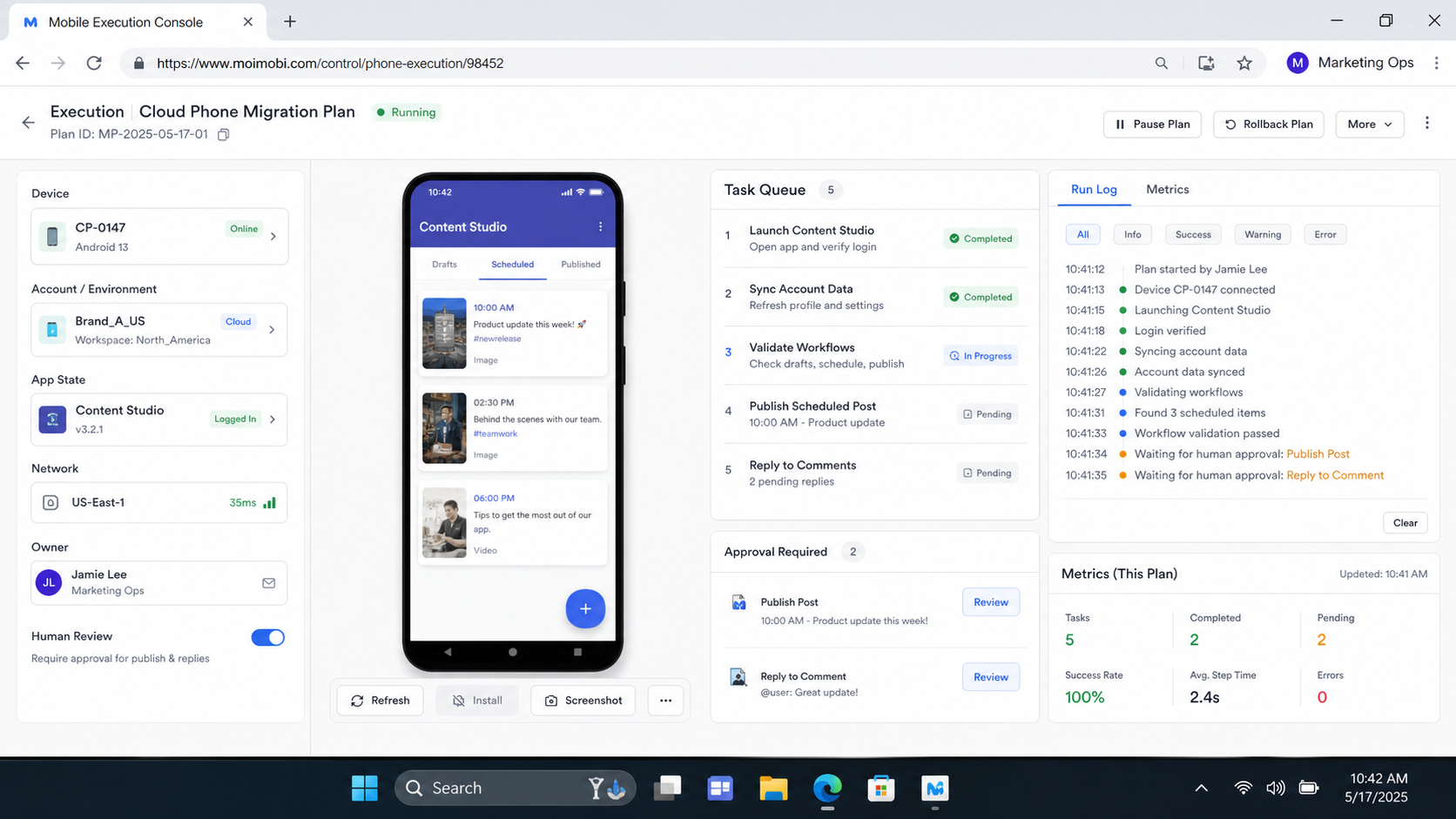Expand the CP-0147 device details chevron
The width and height of the screenshot is (1456, 819).
tap(273, 236)
